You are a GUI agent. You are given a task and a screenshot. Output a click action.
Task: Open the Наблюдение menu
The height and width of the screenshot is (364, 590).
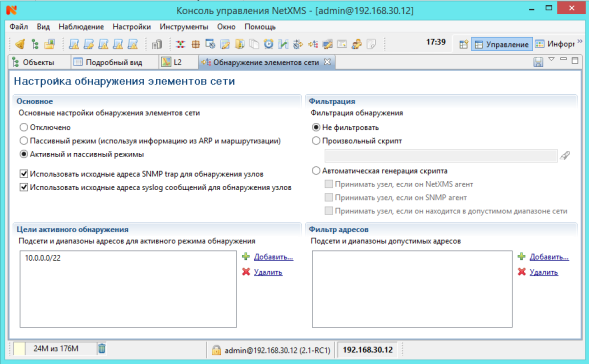pos(81,27)
